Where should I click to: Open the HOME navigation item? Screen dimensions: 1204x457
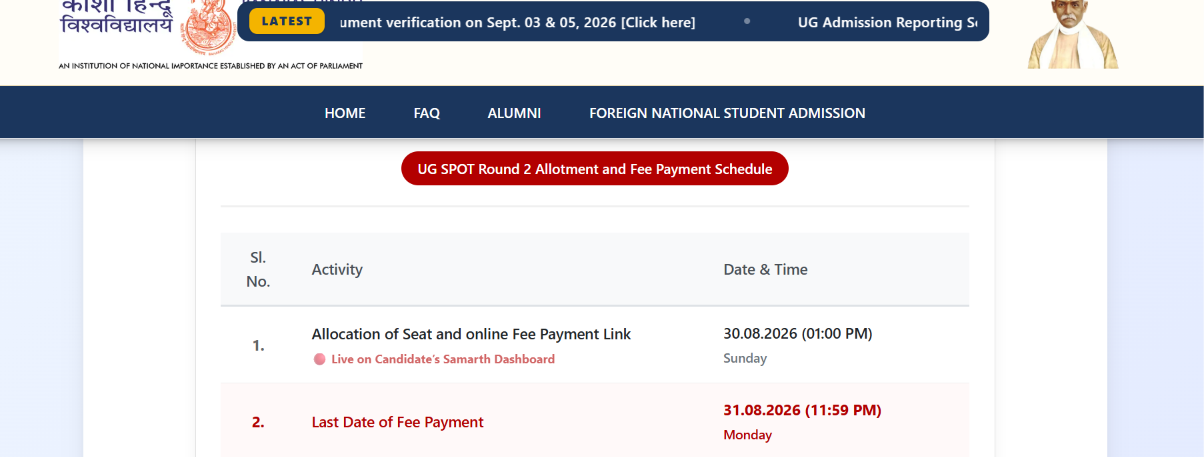coord(345,113)
